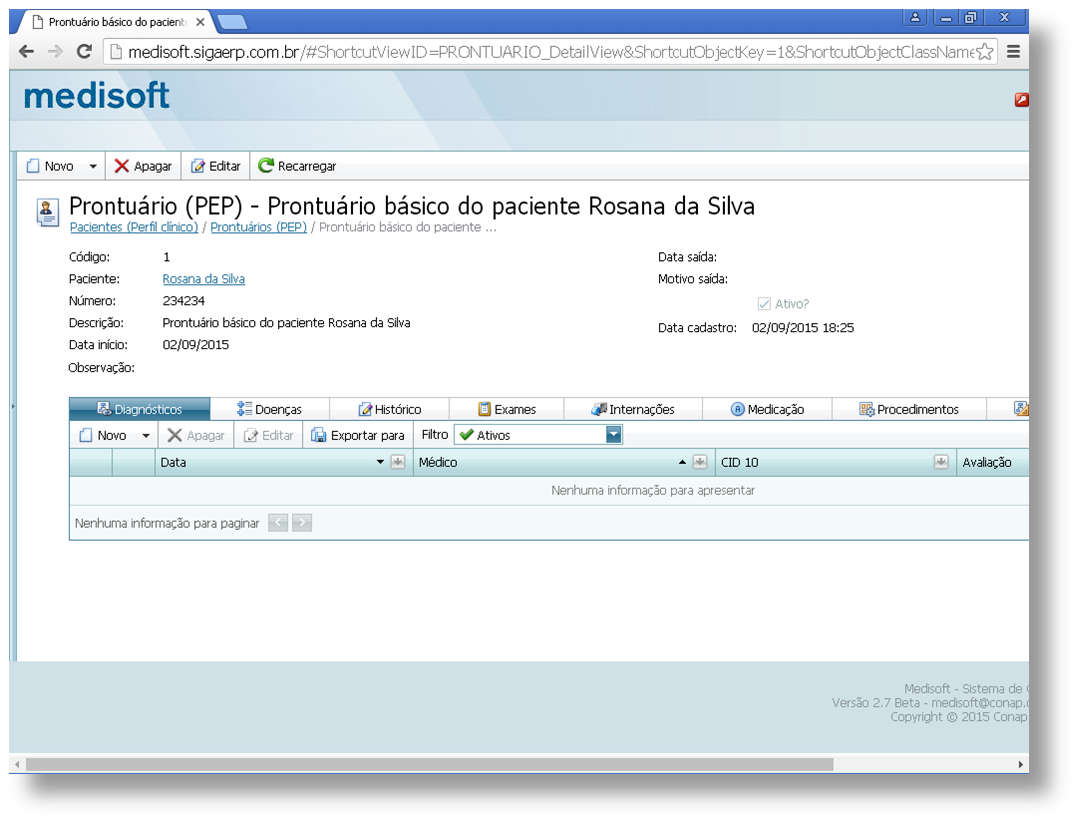Viewport: 1078px width, 823px height.
Task: Click Exportar para in the grid toolbar
Action: [358, 436]
